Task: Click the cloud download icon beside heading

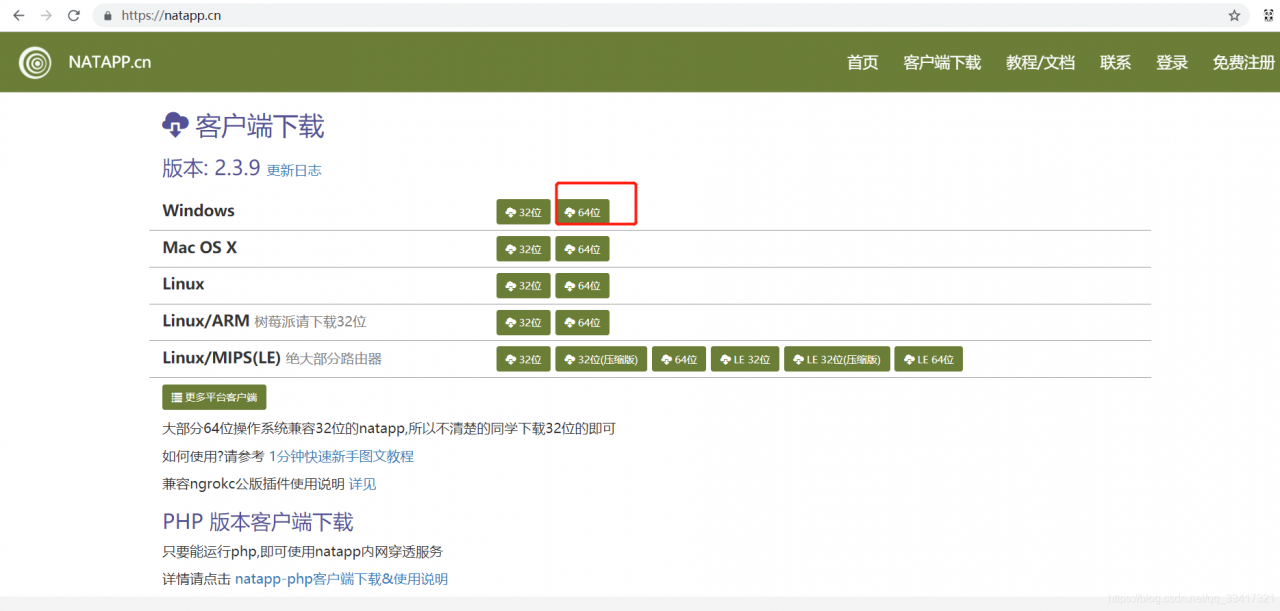Action: click(175, 125)
